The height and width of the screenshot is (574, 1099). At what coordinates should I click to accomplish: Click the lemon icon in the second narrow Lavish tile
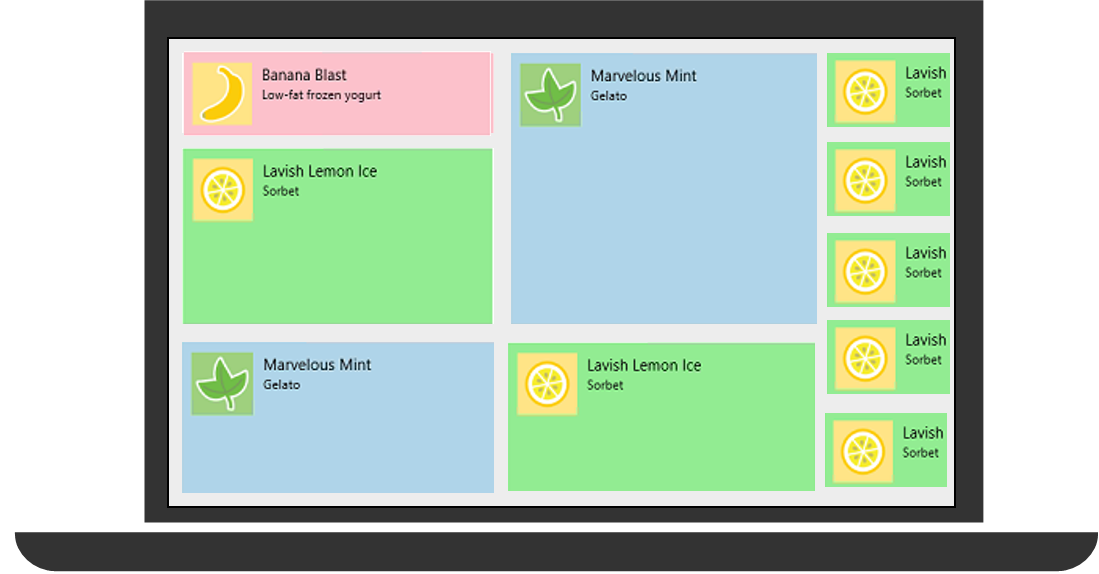(x=864, y=181)
